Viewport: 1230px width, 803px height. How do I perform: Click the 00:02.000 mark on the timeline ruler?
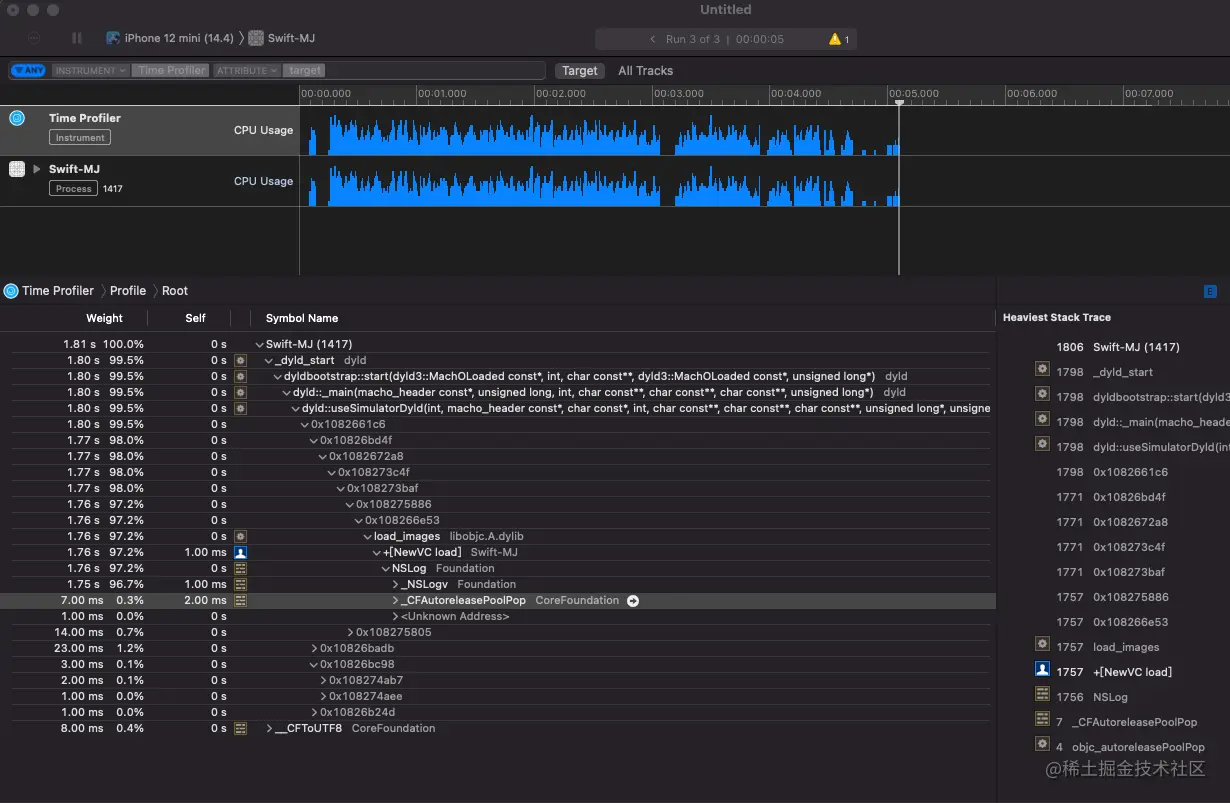point(561,93)
